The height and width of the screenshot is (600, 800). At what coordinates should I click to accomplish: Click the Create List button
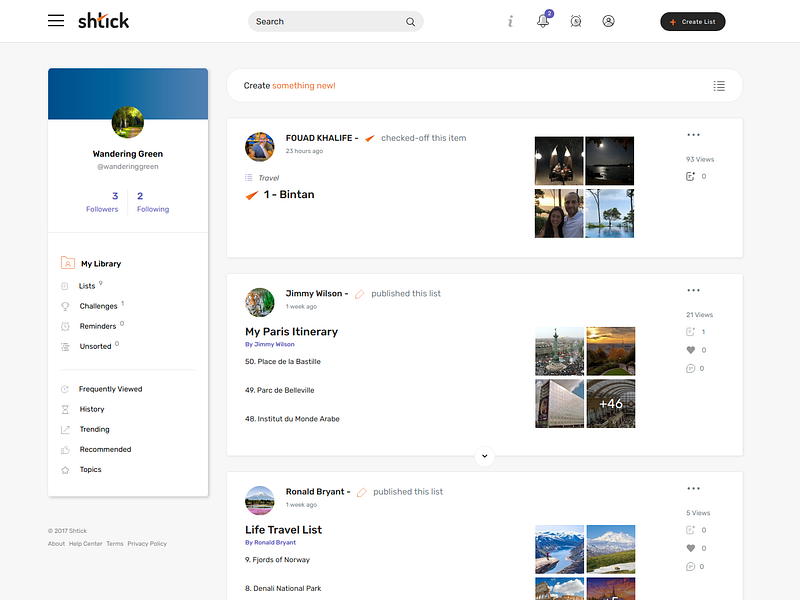click(692, 21)
